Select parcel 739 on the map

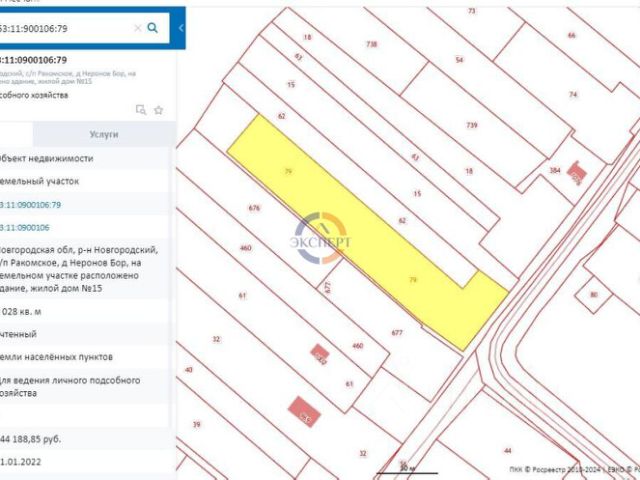coord(472,125)
